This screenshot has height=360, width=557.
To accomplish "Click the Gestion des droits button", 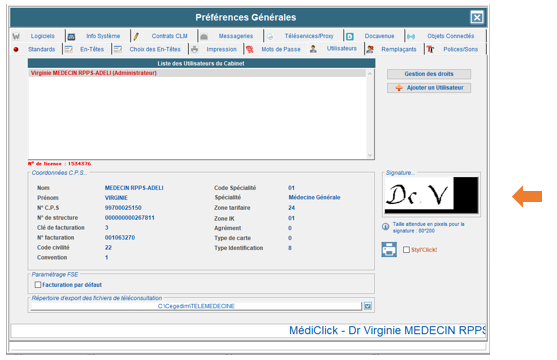I will (x=429, y=74).
